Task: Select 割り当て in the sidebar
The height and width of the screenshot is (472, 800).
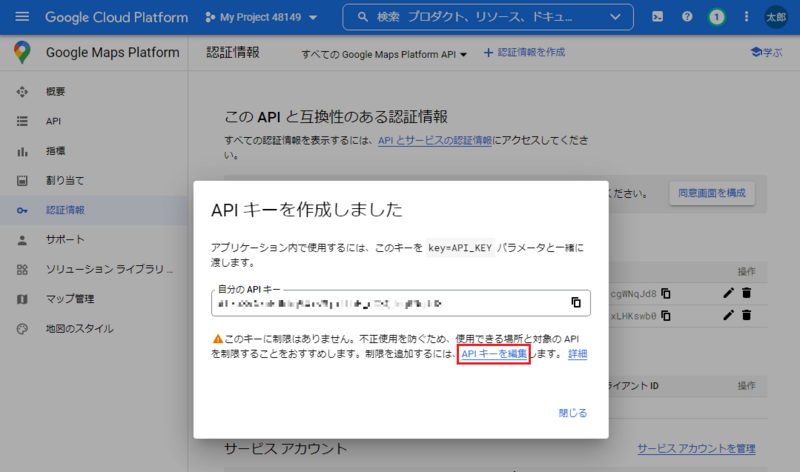Action: (x=65, y=181)
